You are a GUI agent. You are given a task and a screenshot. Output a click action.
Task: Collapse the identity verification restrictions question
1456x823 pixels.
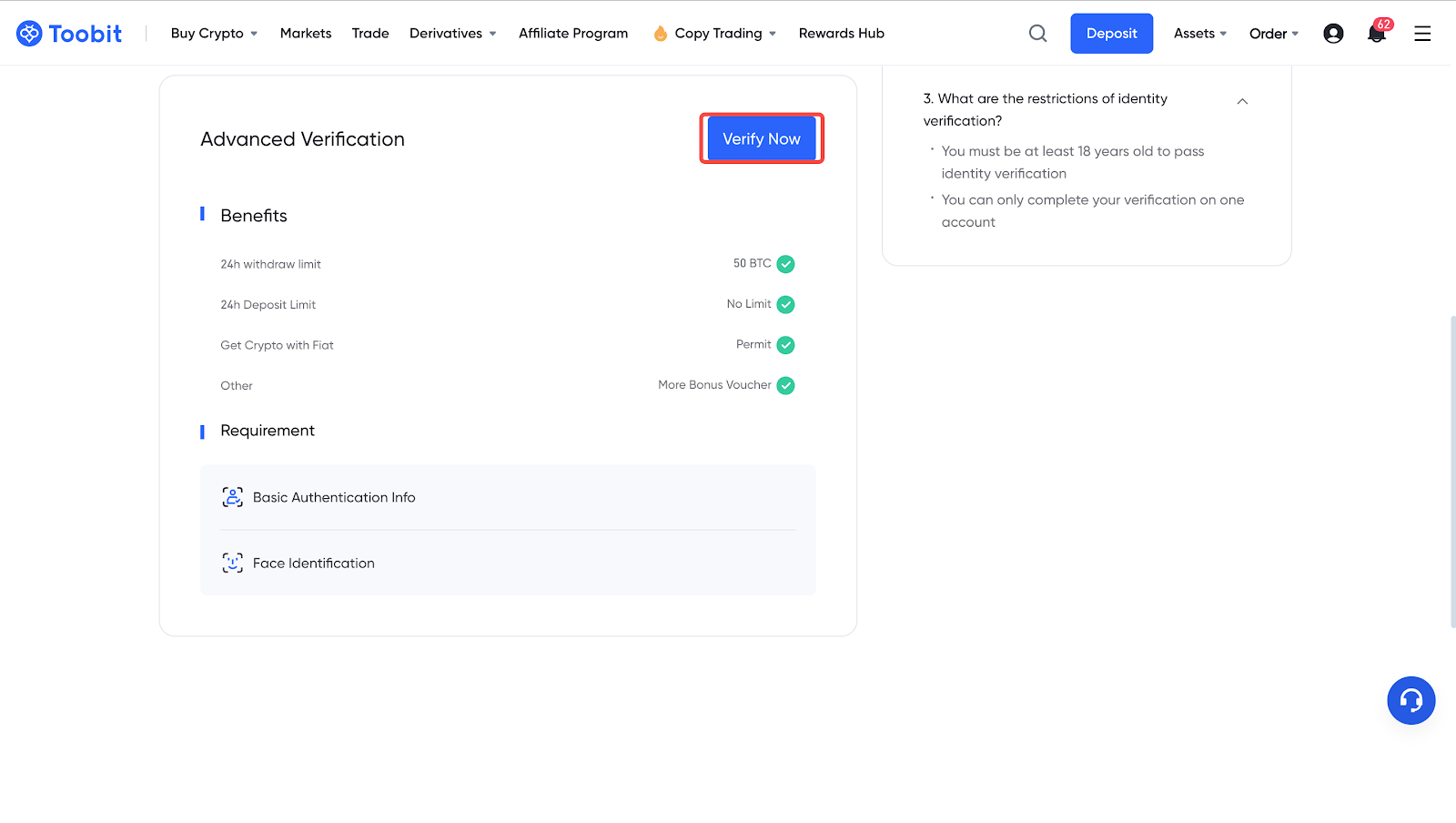point(1242,101)
